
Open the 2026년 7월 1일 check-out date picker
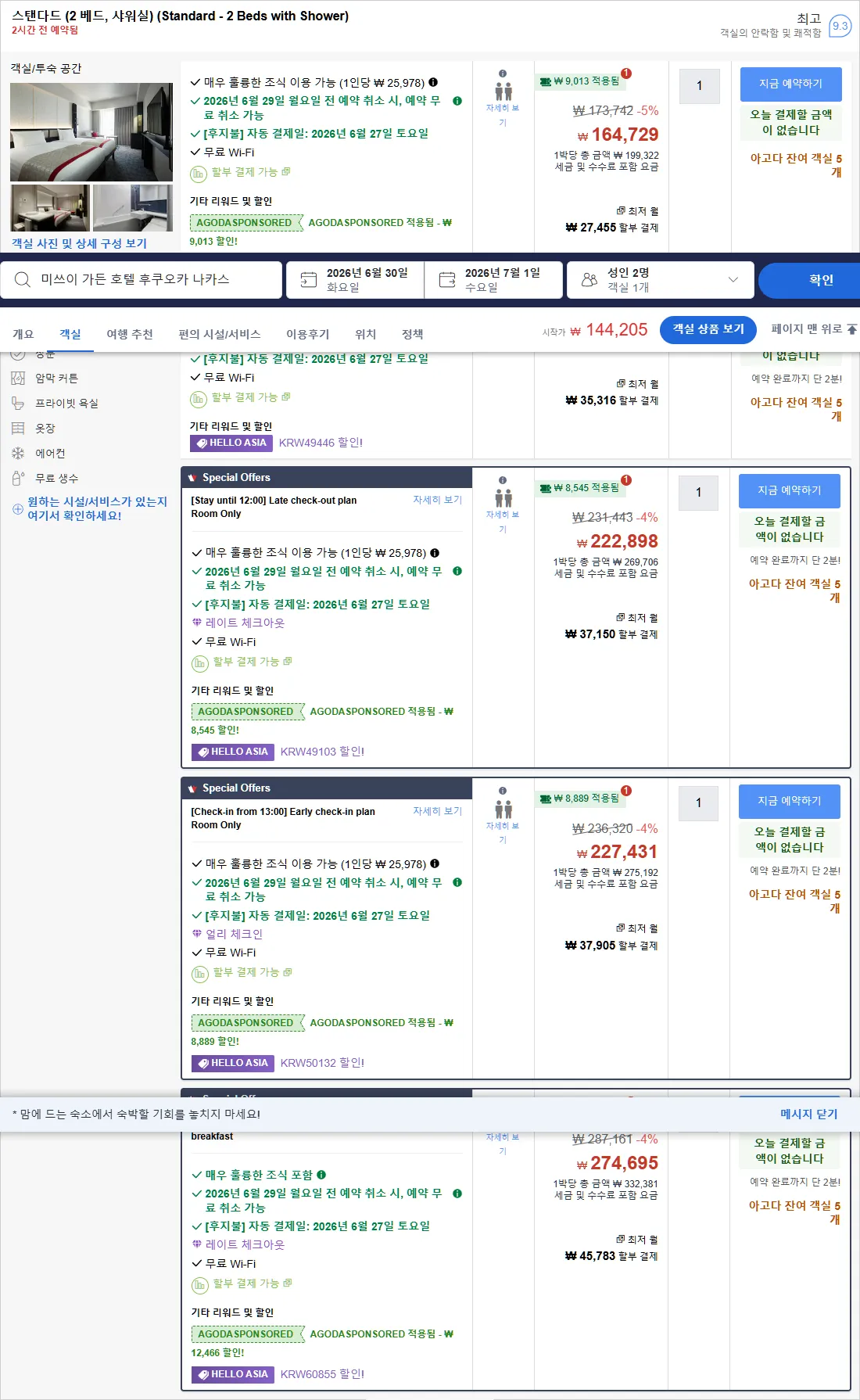(x=493, y=280)
